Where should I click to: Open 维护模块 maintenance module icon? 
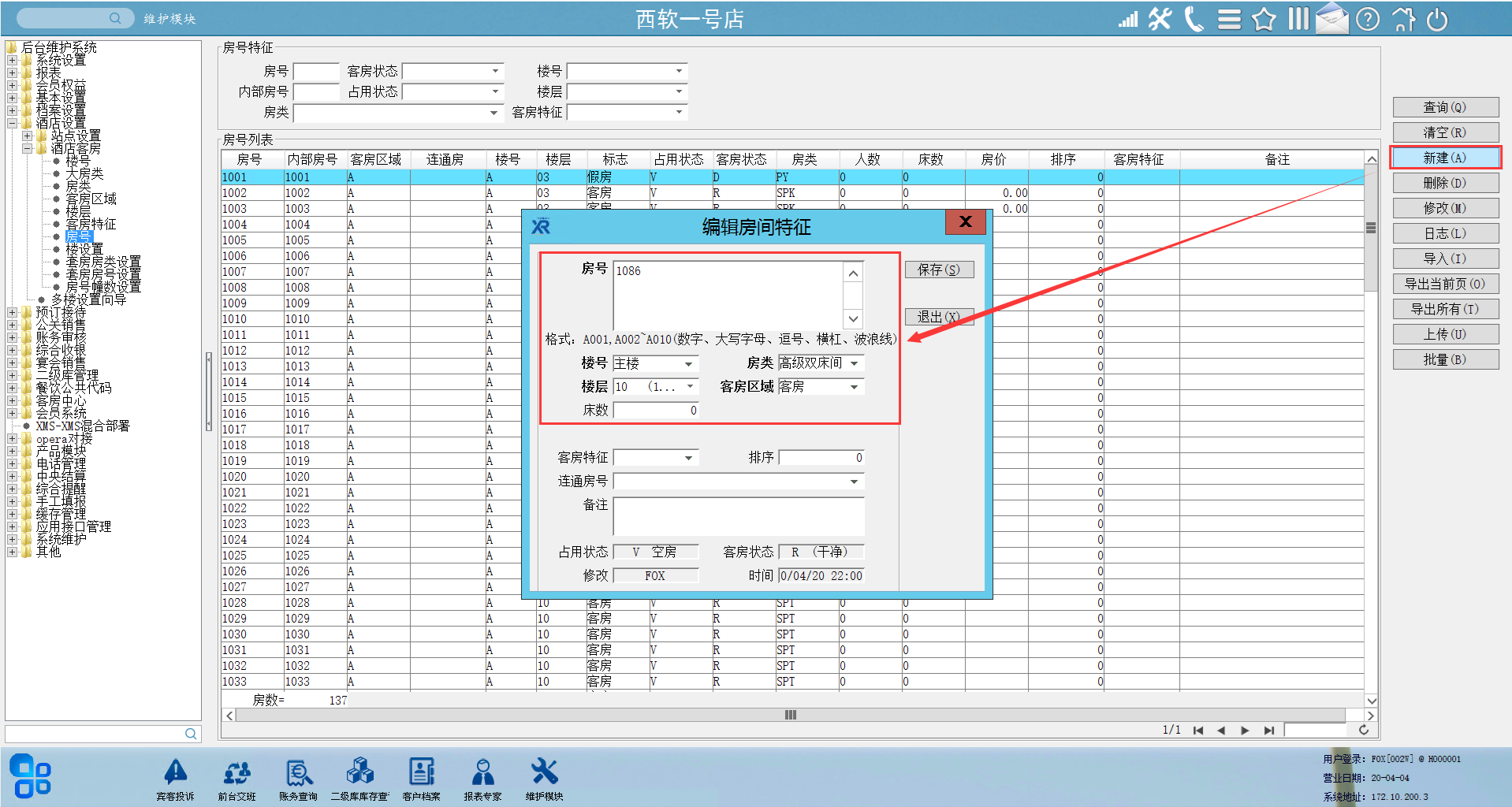[544, 779]
